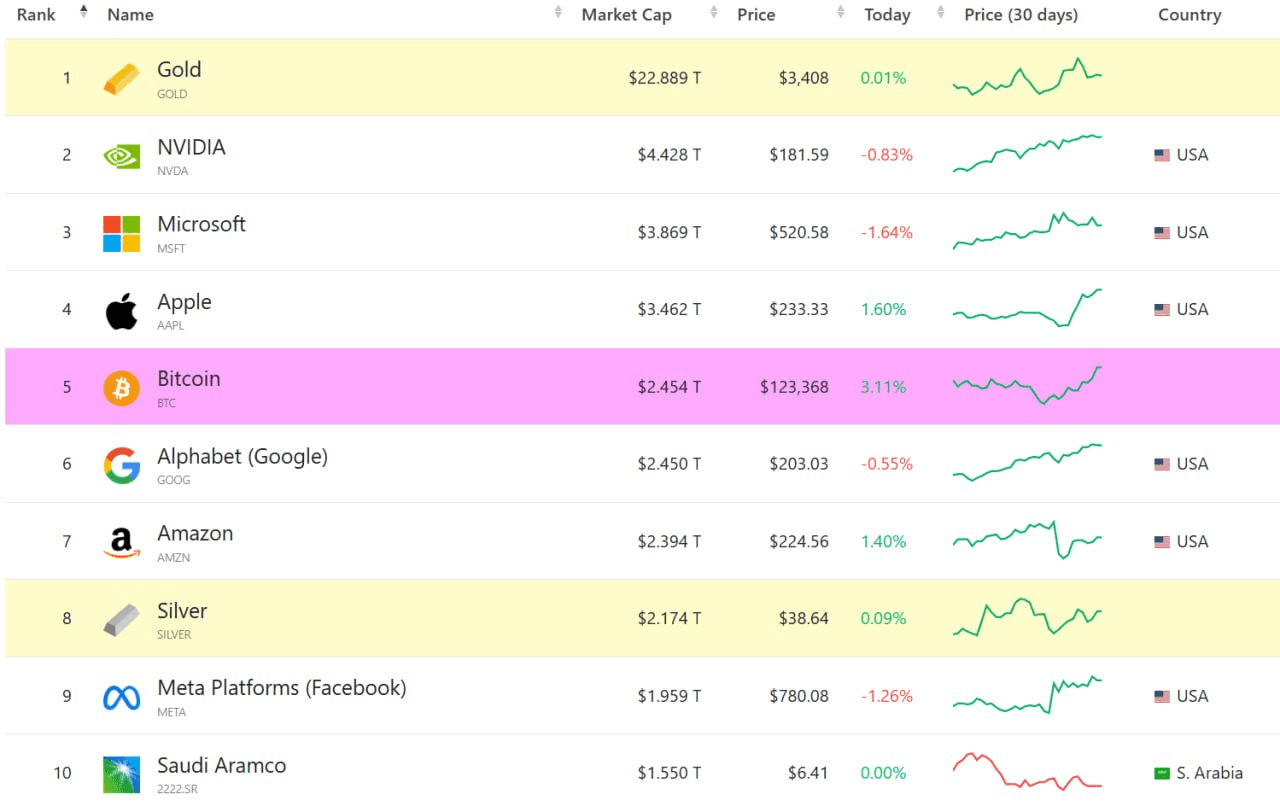Click the NVIDIA logo icon
The image size is (1280, 806).
(122, 156)
